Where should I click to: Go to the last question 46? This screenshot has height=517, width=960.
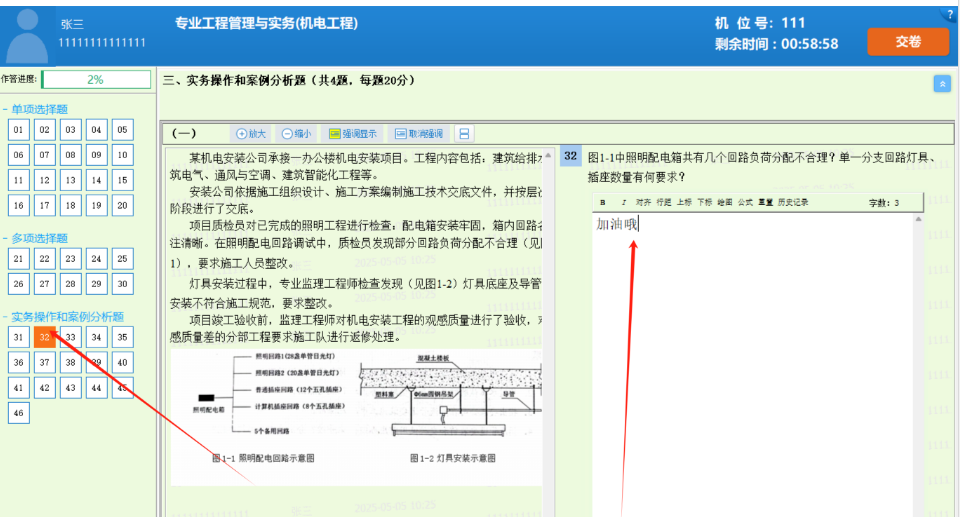[x=18, y=413]
